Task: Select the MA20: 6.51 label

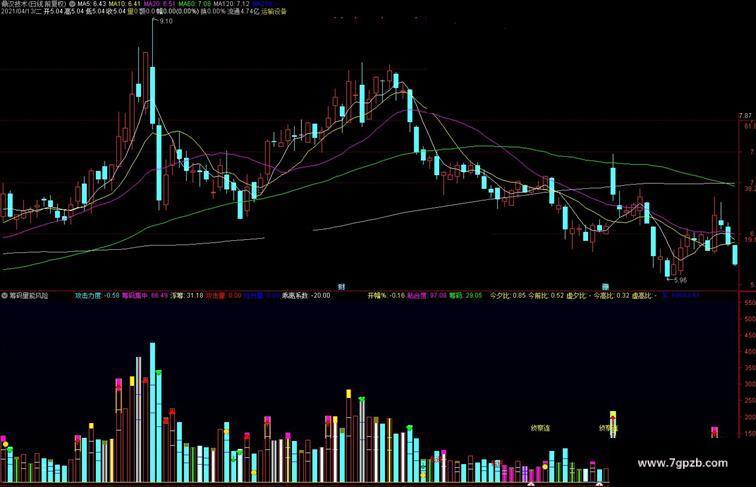Action: [x=160, y=4]
